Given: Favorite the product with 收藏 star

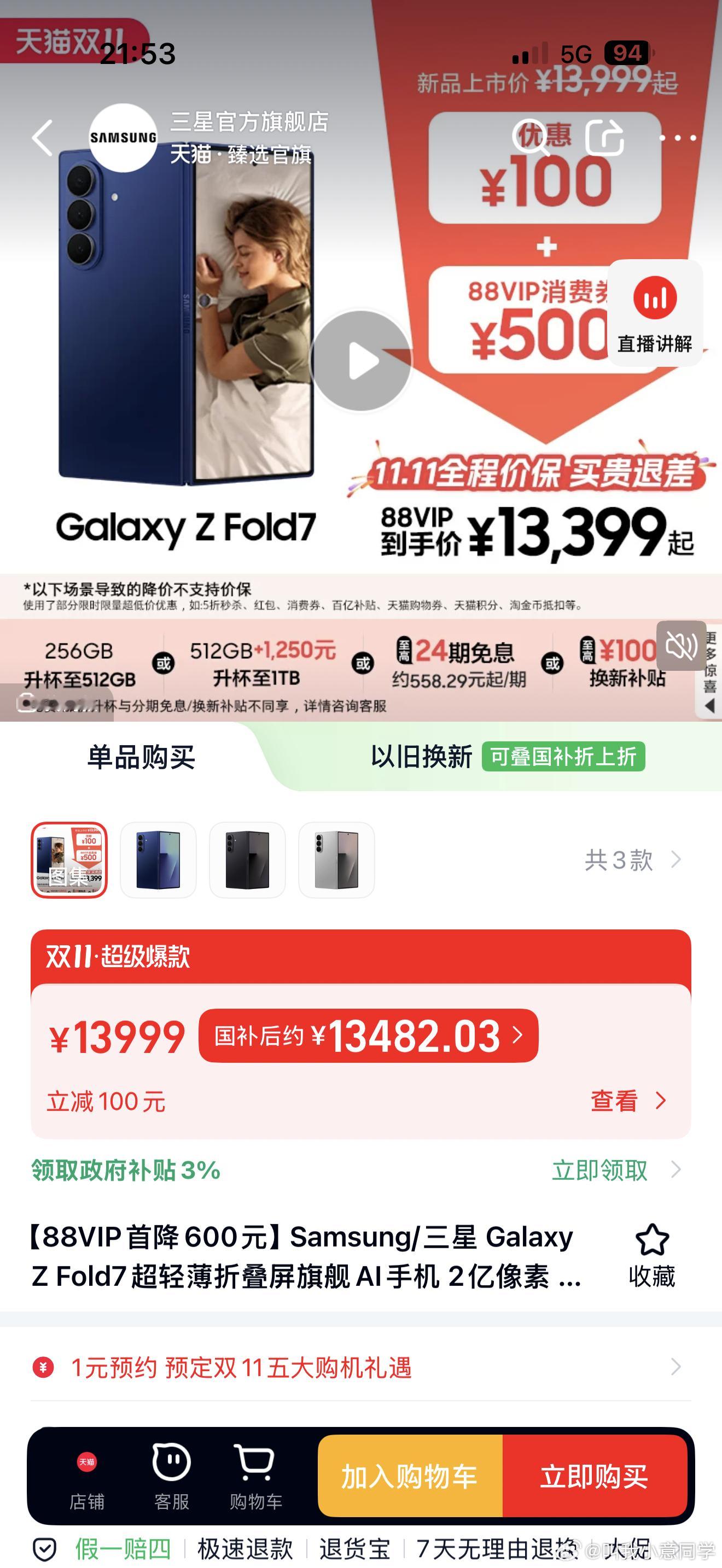Looking at the screenshot, I should pyautogui.click(x=652, y=1255).
